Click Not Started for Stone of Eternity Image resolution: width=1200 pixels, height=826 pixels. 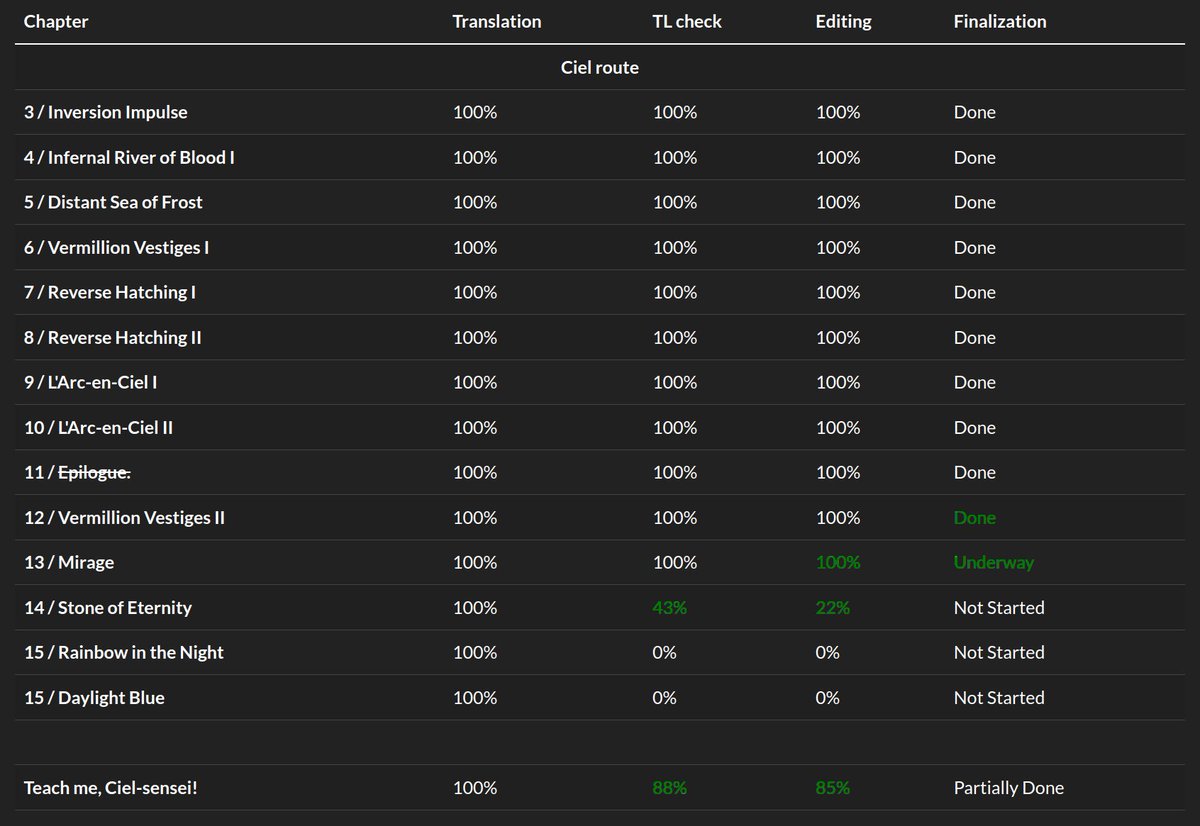coord(999,607)
